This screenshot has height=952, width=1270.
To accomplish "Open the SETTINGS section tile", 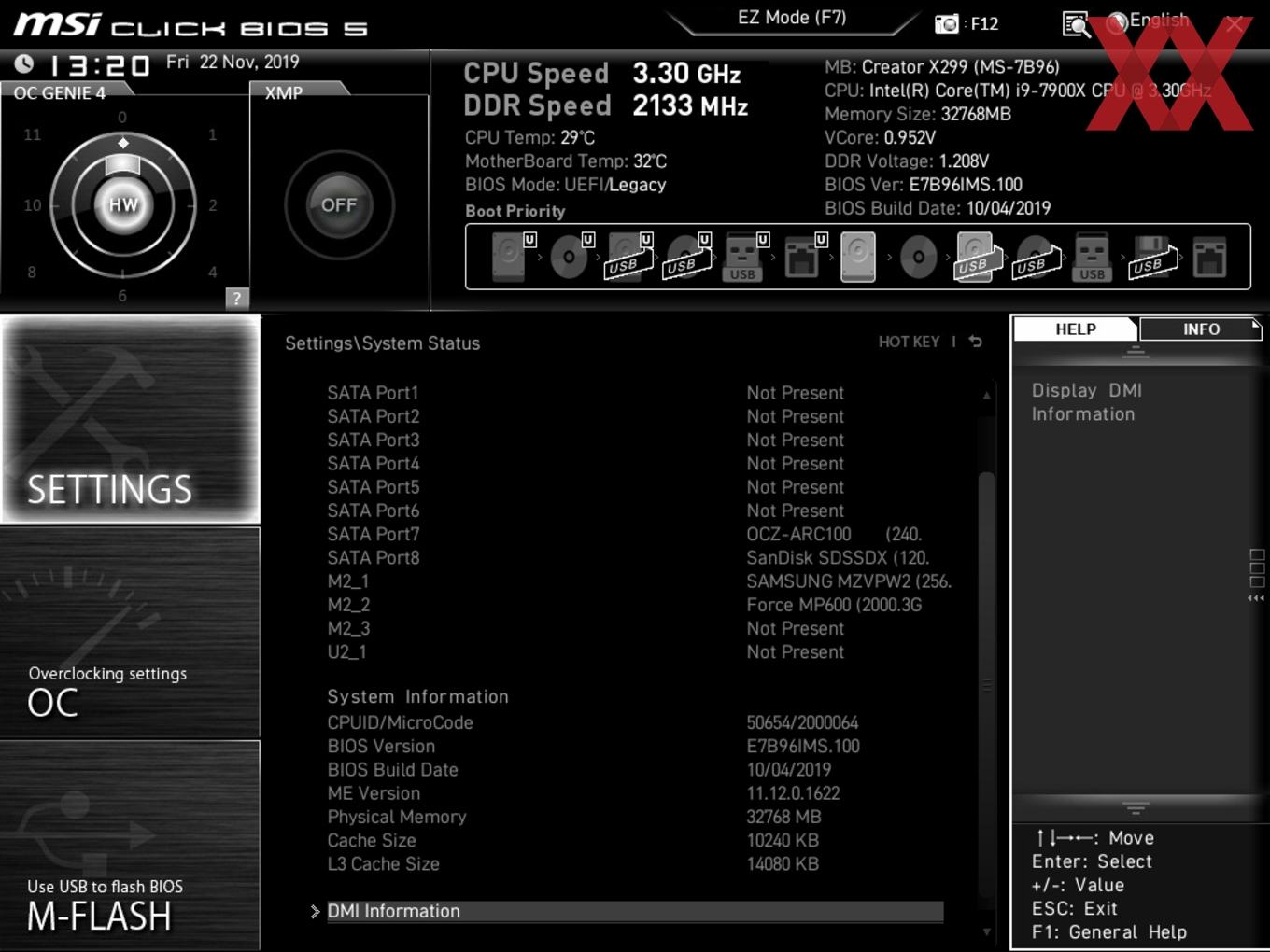I will click(x=131, y=419).
